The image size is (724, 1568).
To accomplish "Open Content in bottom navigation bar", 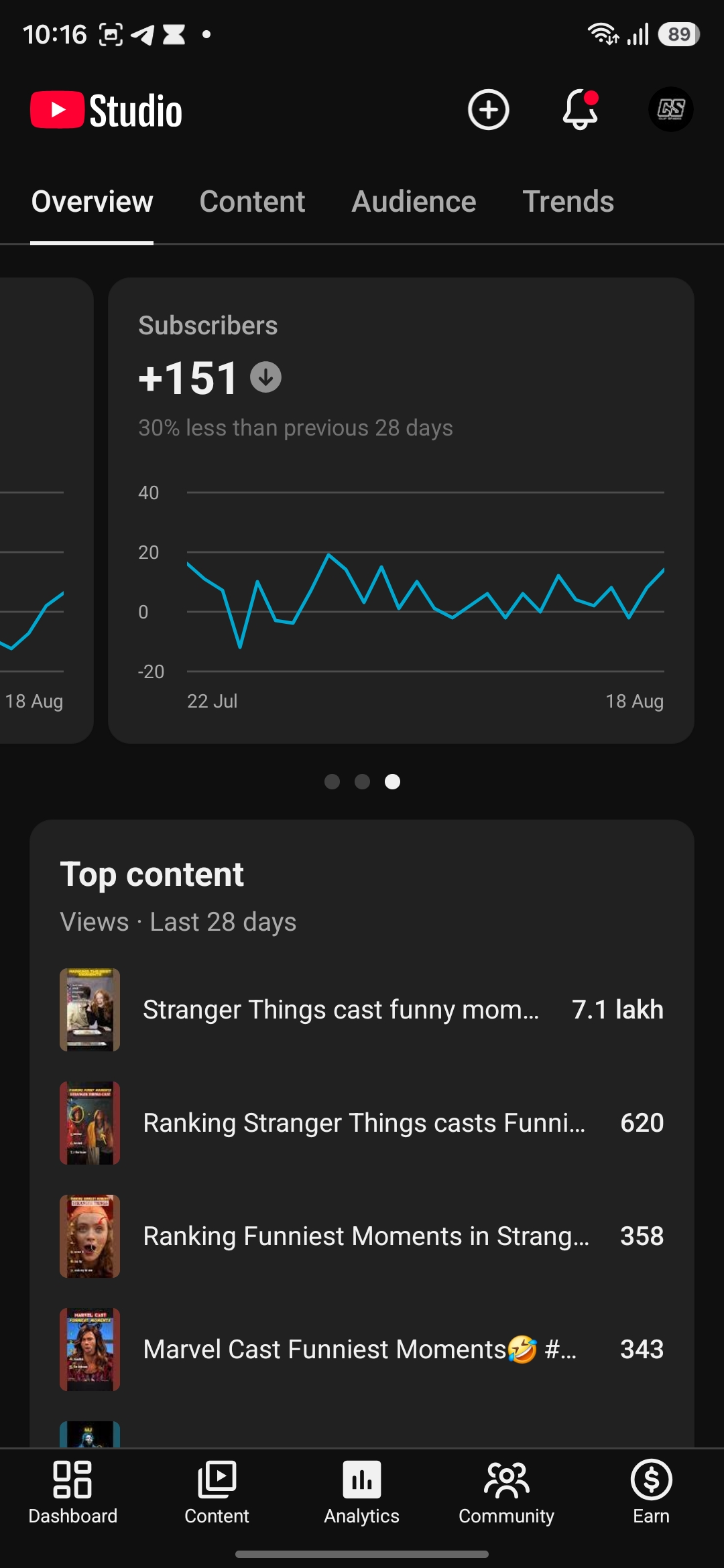I will (217, 1493).
